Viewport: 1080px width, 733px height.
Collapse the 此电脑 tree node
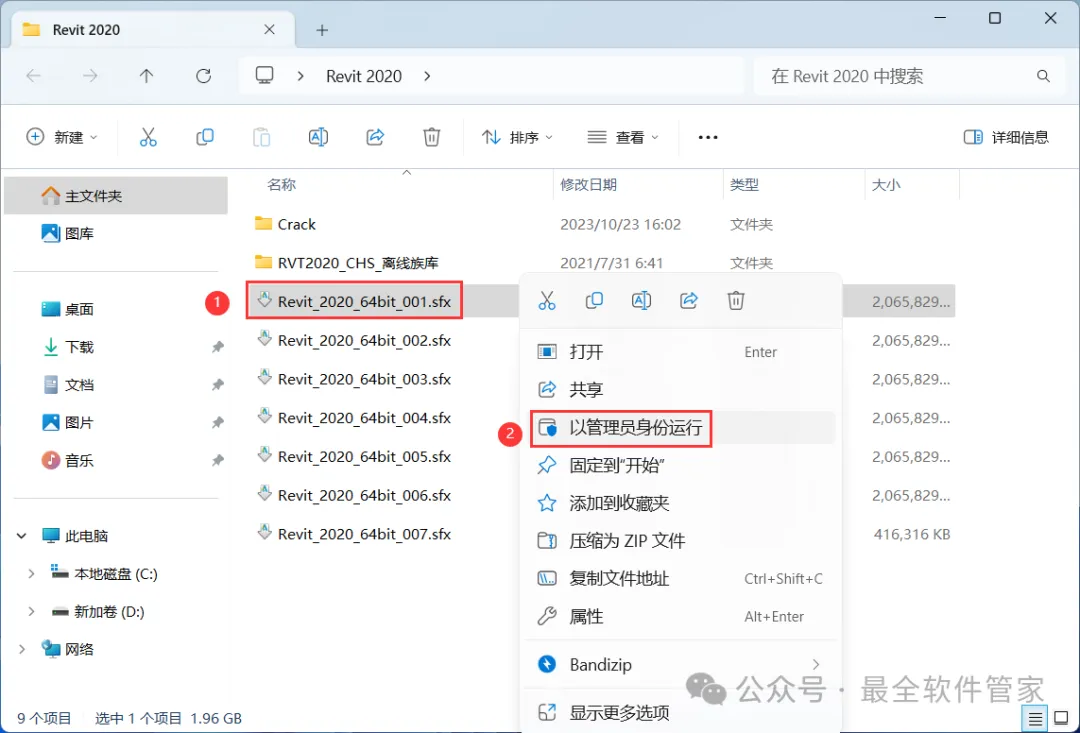pyautogui.click(x=22, y=536)
